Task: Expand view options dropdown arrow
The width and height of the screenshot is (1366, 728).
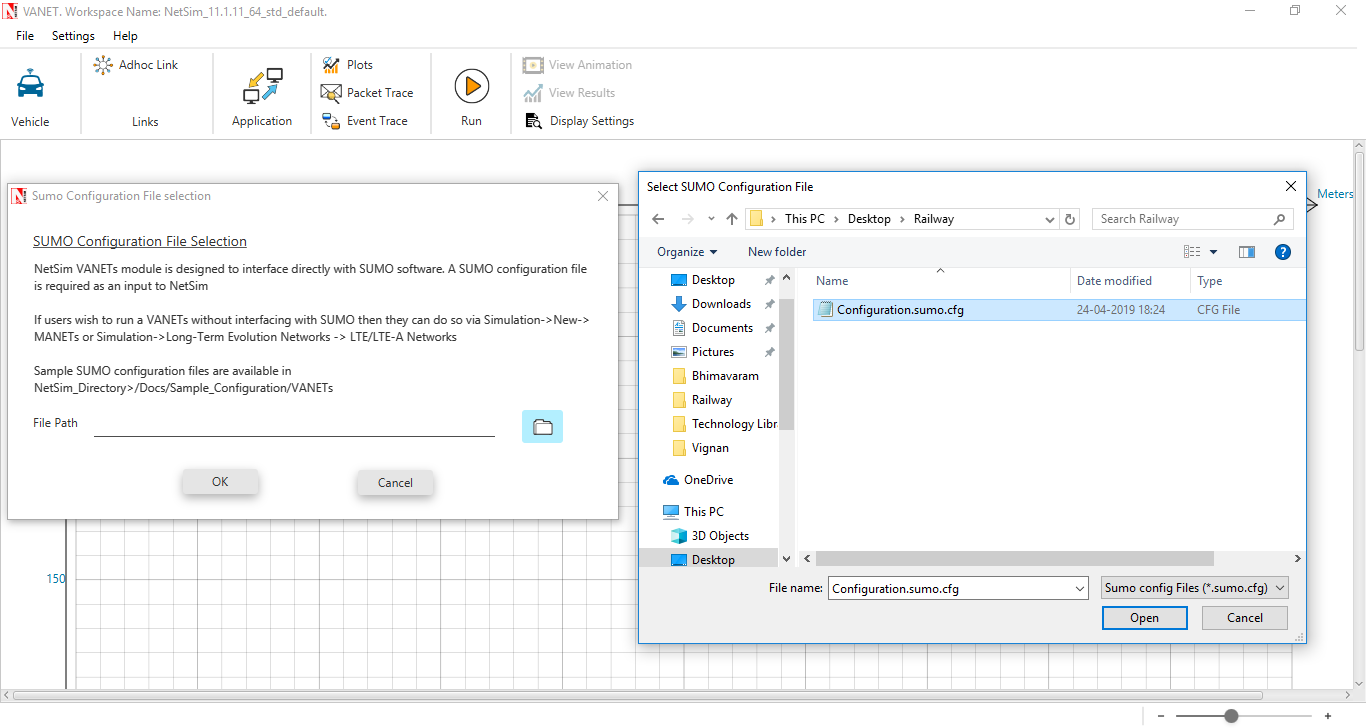Action: coord(1214,252)
